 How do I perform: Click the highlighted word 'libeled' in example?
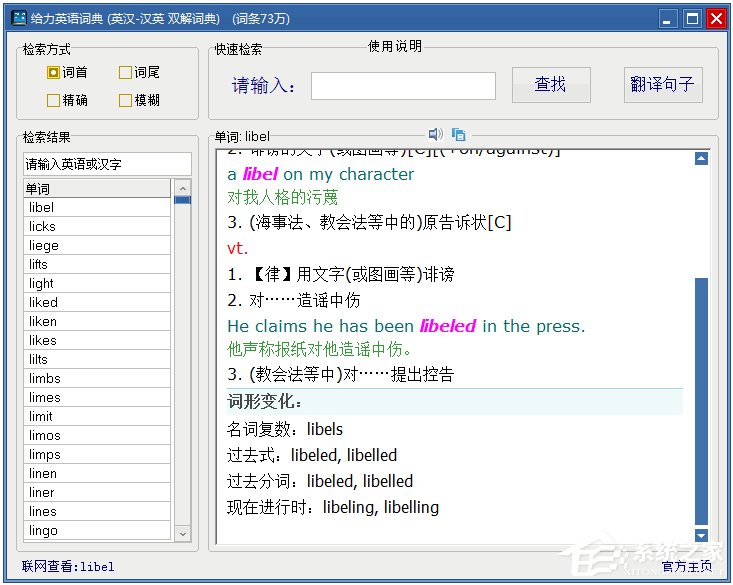click(447, 325)
